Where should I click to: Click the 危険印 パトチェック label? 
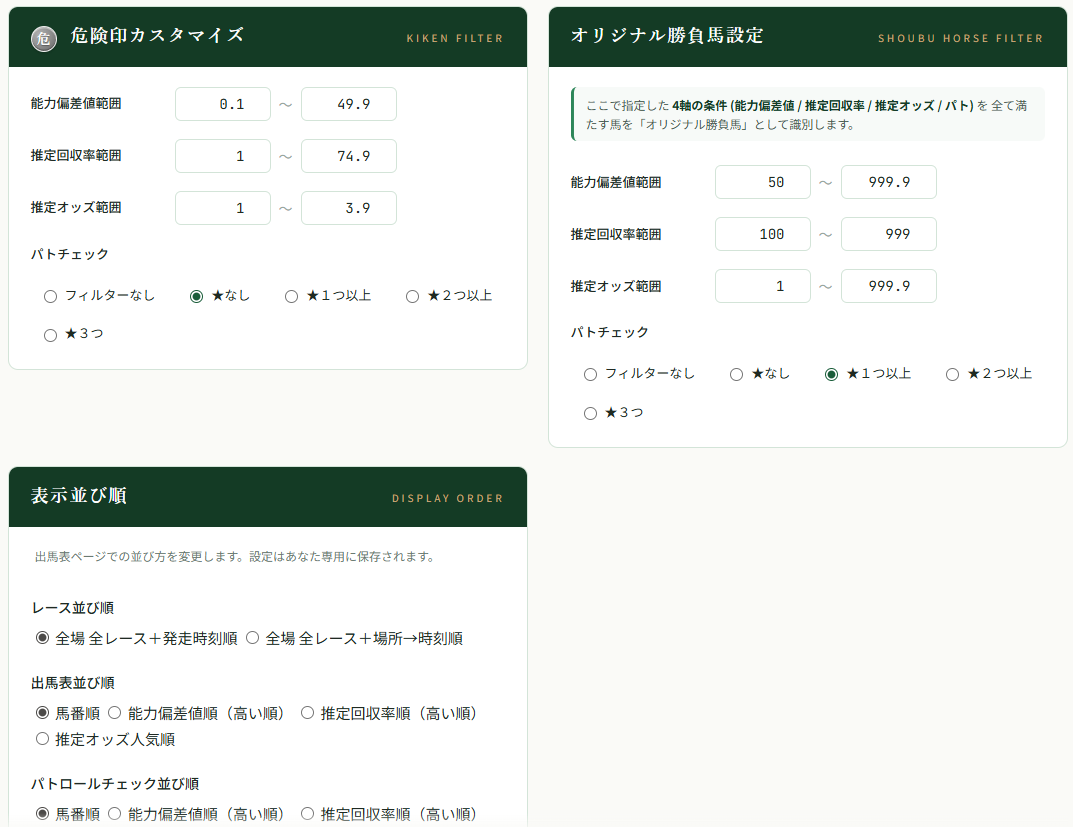pos(70,254)
